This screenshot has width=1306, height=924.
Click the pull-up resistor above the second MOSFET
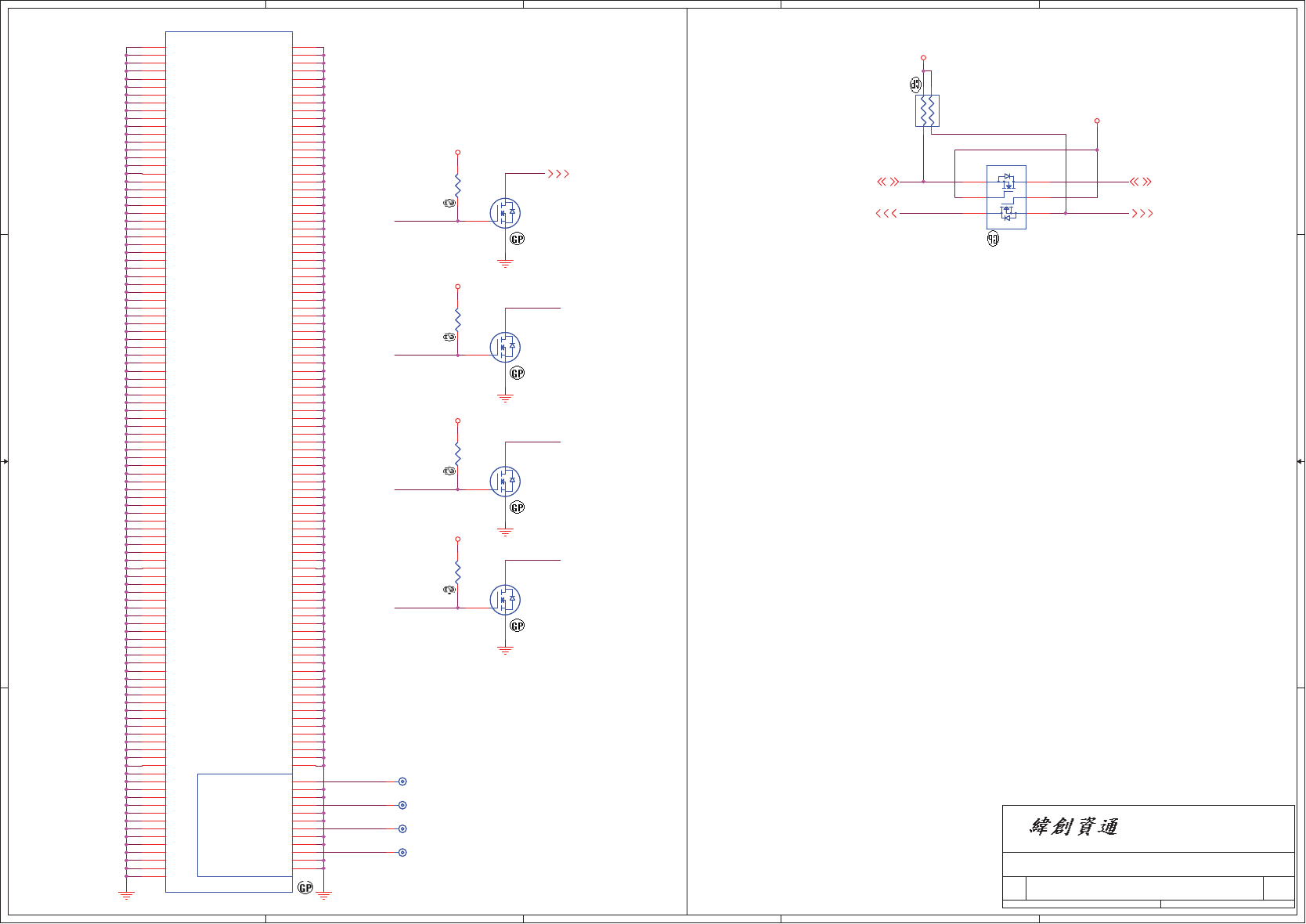tap(458, 320)
